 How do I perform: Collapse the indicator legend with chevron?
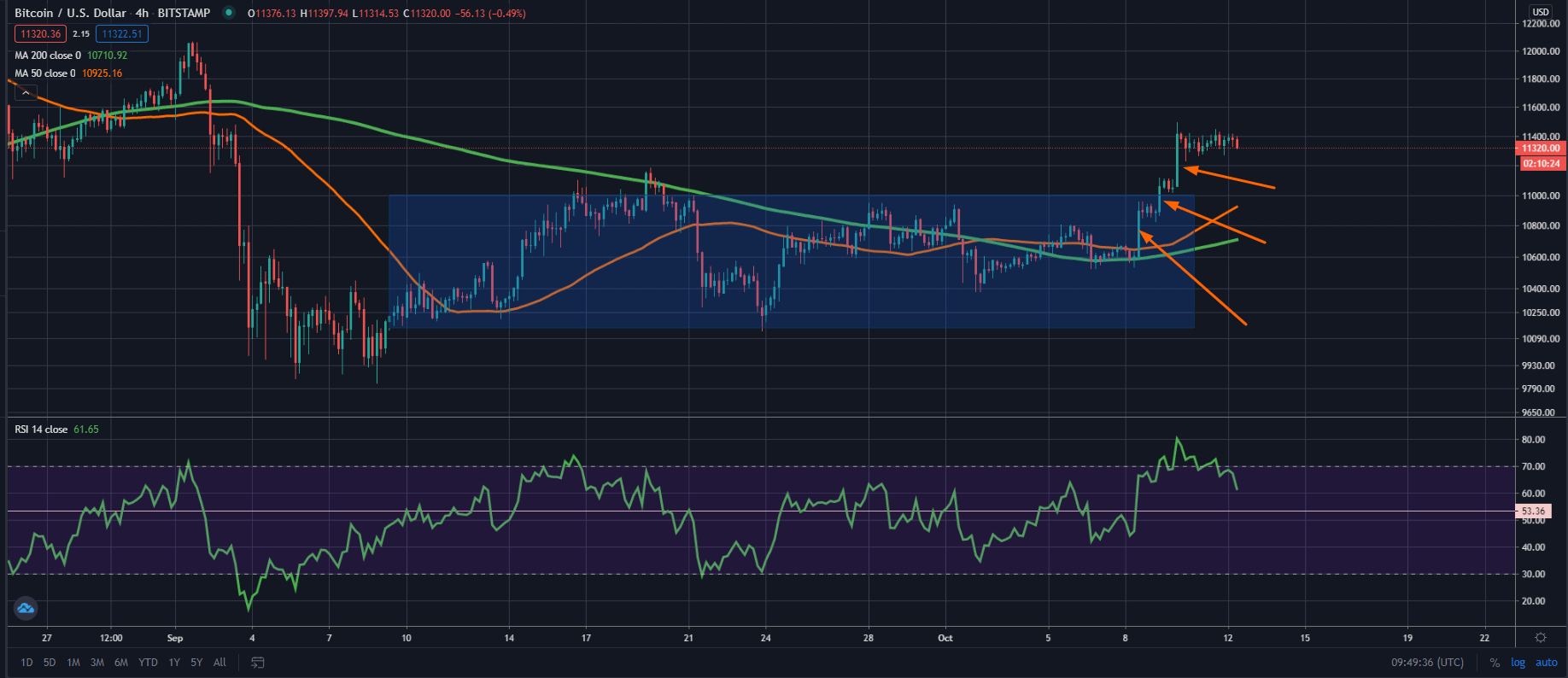[26, 93]
